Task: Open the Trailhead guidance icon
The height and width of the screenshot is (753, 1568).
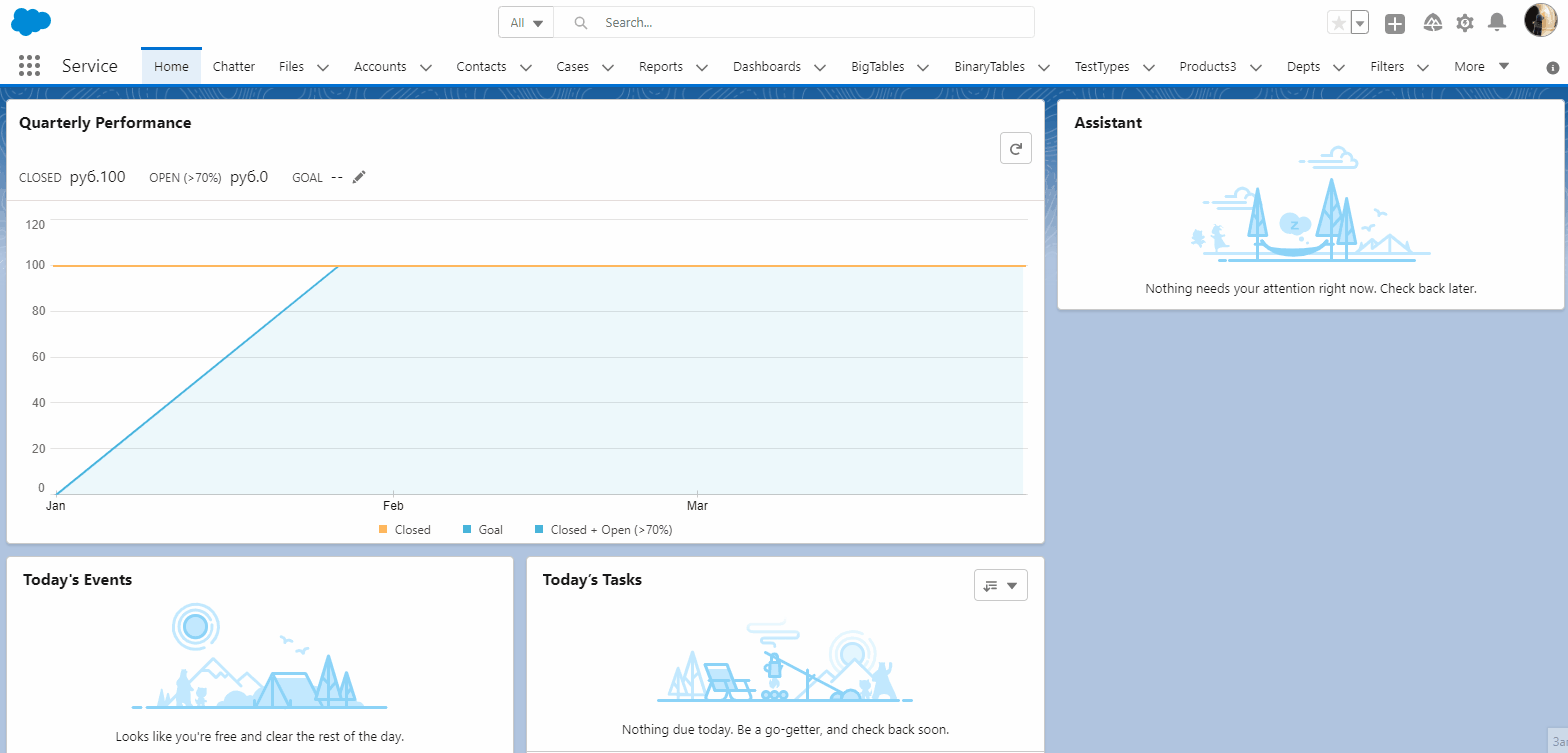Action: click(x=1431, y=23)
